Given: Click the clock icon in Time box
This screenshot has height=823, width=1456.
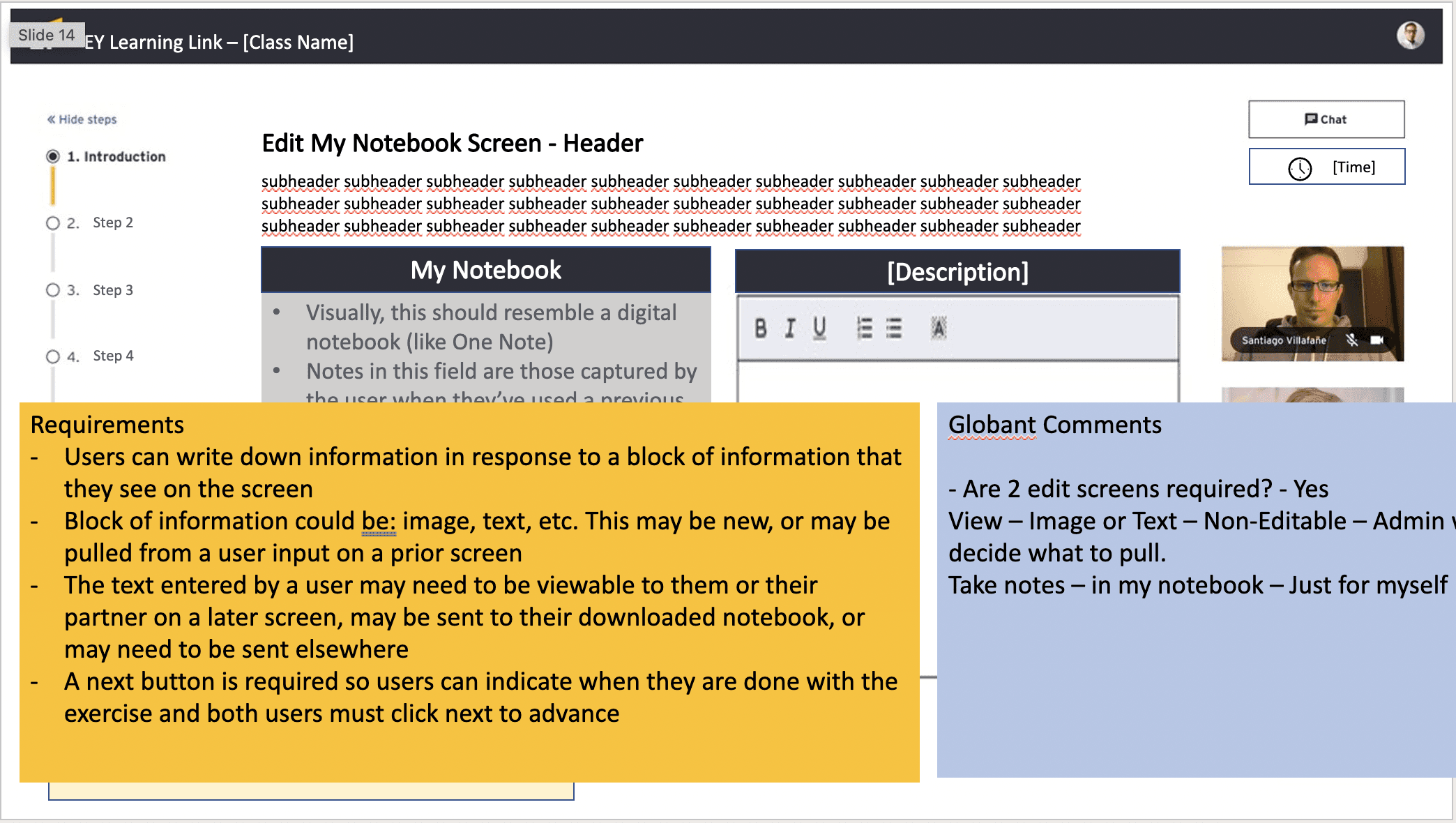Looking at the screenshot, I should 1300,168.
